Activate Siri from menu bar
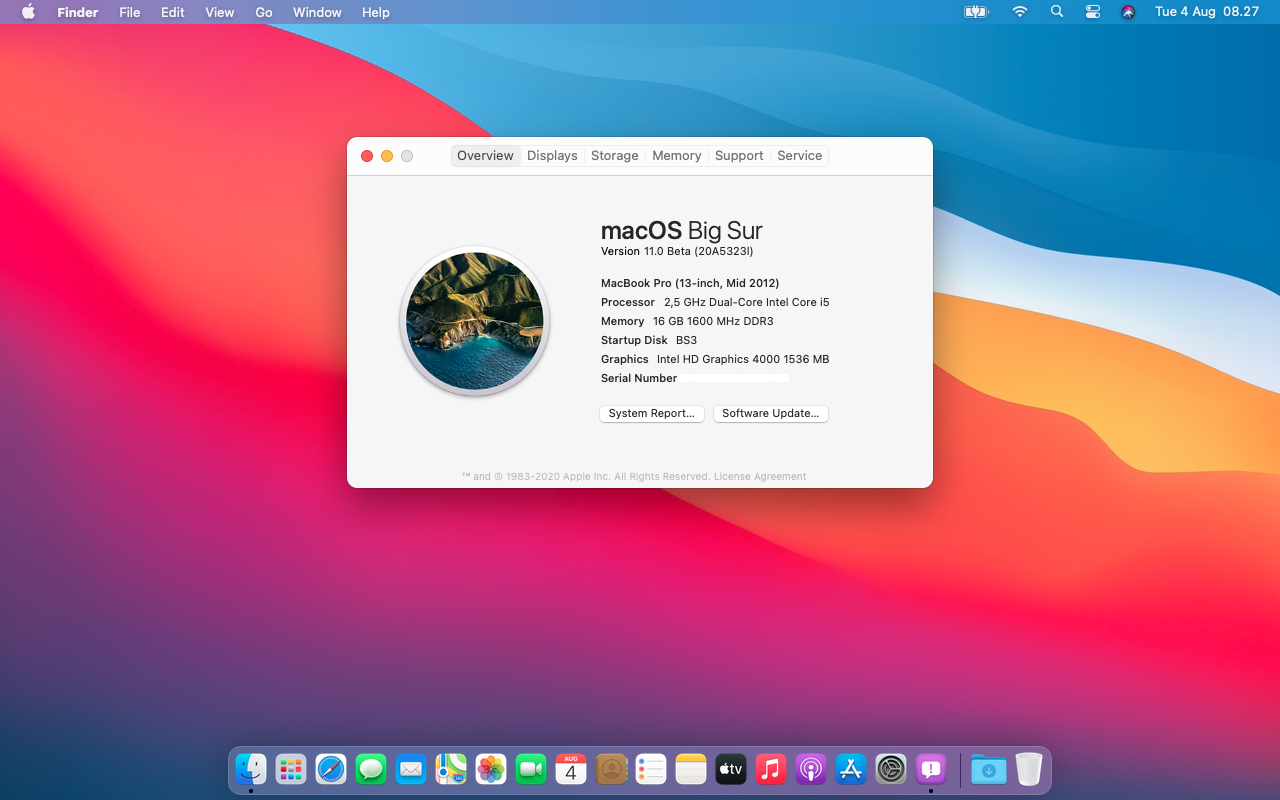1280x800 pixels. 1128,12
